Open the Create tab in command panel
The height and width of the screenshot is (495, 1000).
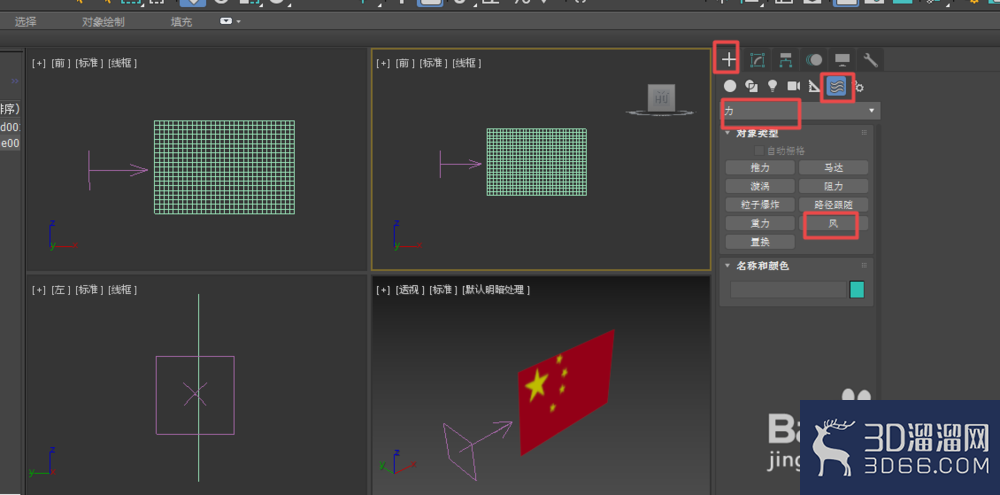point(729,60)
